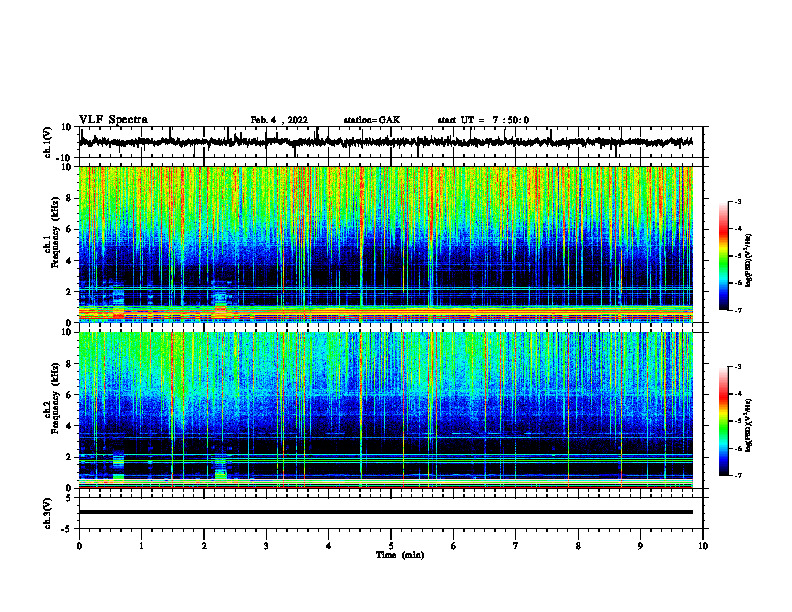The height and width of the screenshot is (612, 792).
Task: Click time axis tick label "10"
Action: (703, 545)
